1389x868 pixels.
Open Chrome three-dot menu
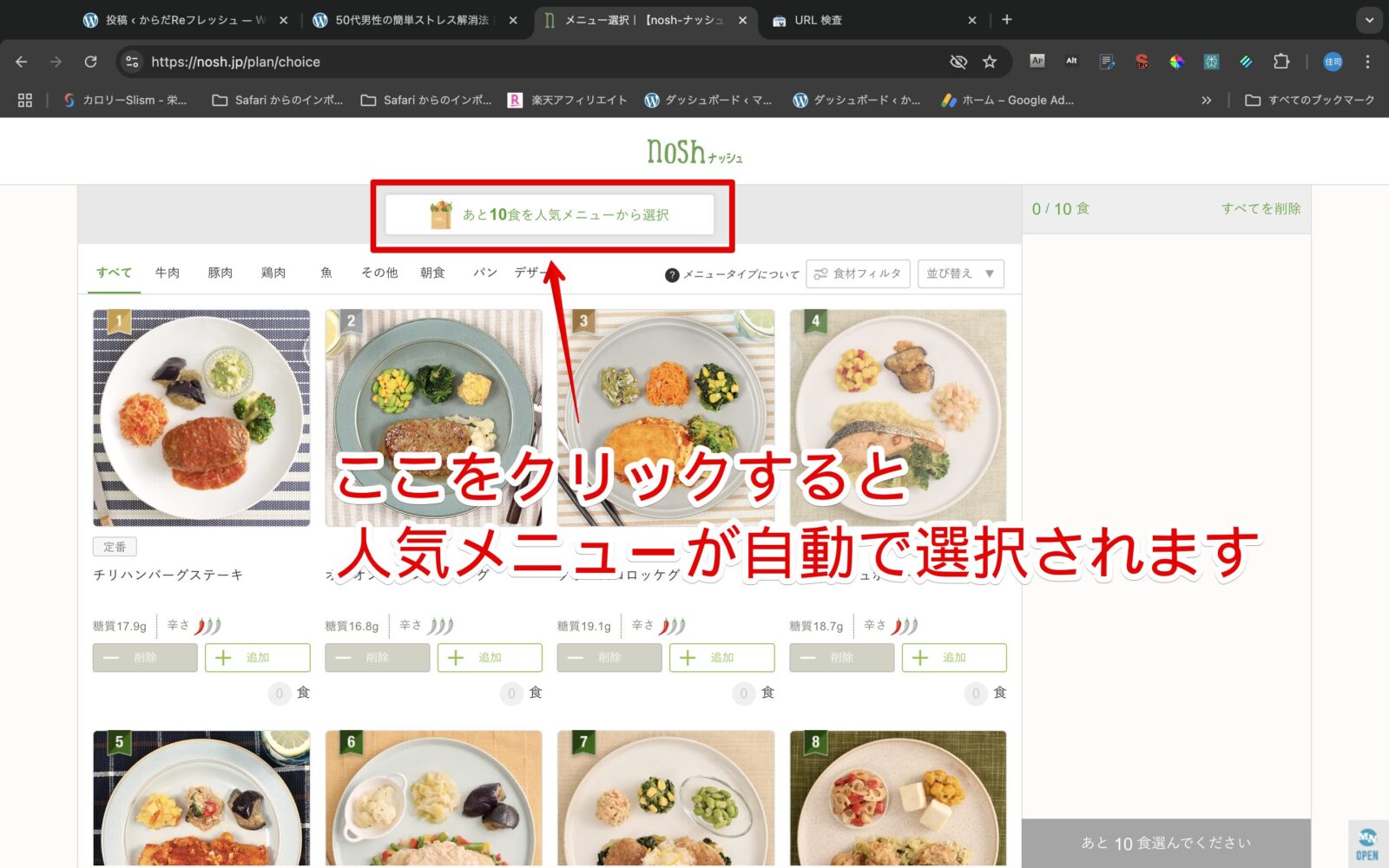click(1367, 62)
